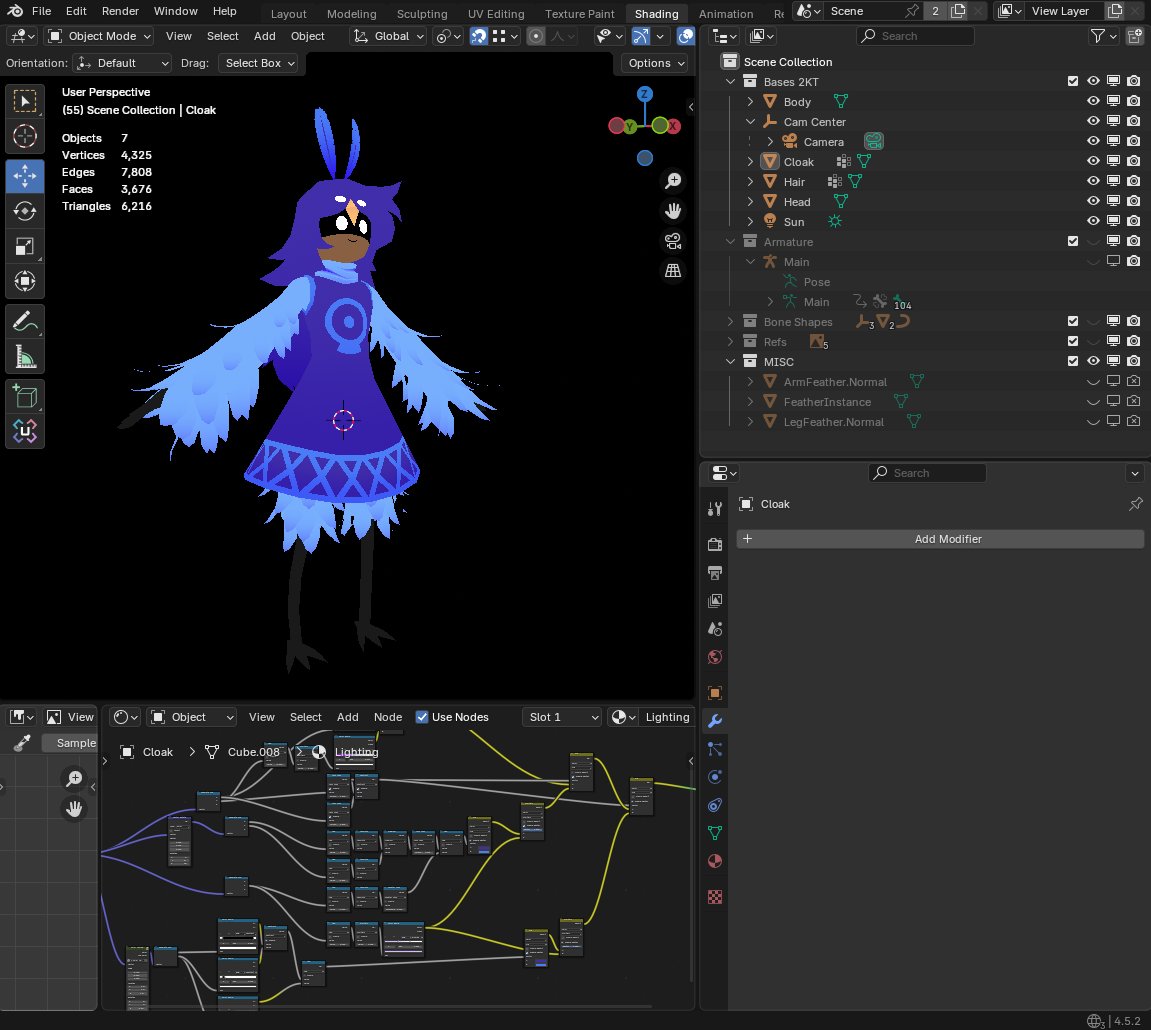Viewport: 1151px width, 1030px height.
Task: Open the Material Properties tab
Action: click(x=714, y=861)
